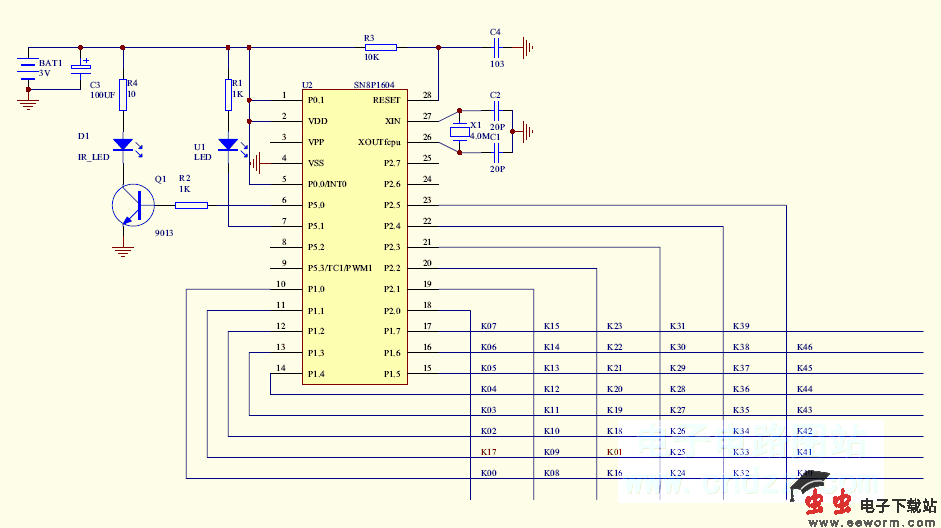Select the red K01 key label
This screenshot has width=941, height=528.
(614, 452)
